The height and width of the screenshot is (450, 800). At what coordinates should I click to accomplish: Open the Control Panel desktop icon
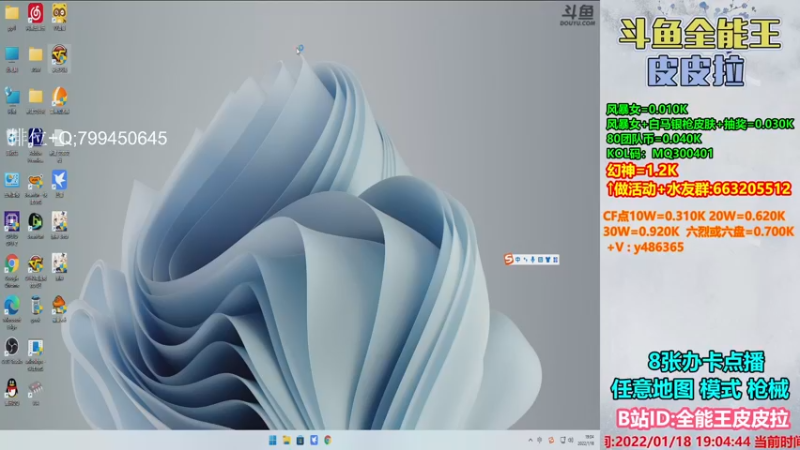pos(12,183)
